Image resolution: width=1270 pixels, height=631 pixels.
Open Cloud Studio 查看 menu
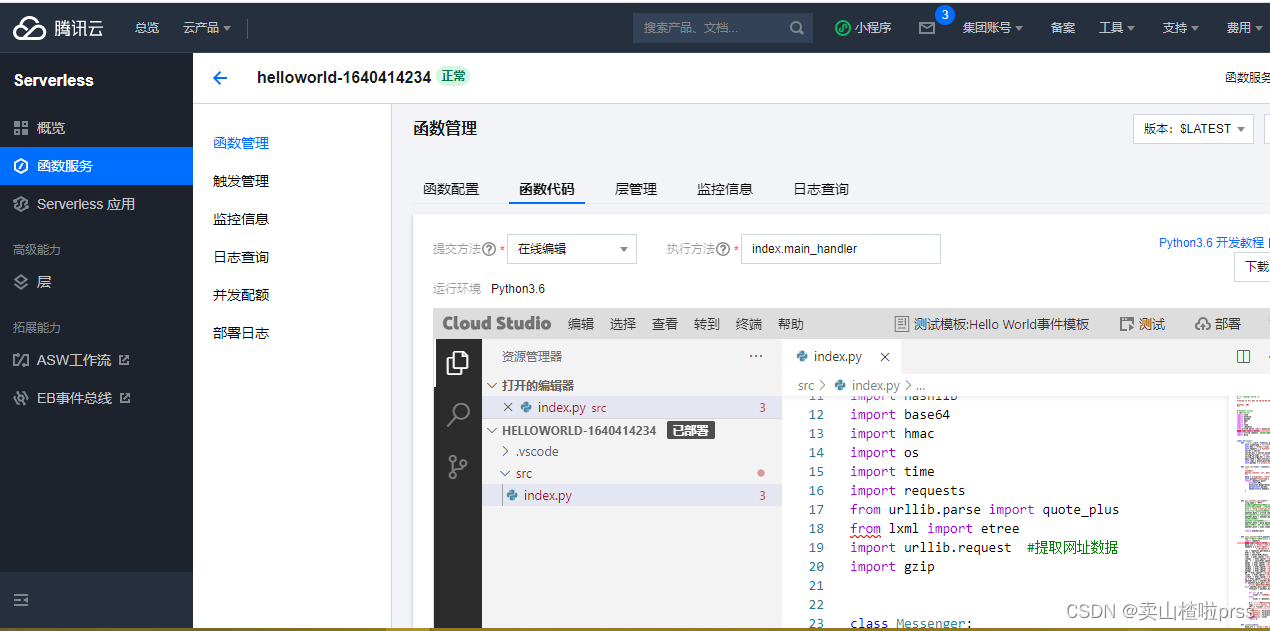pyautogui.click(x=665, y=324)
